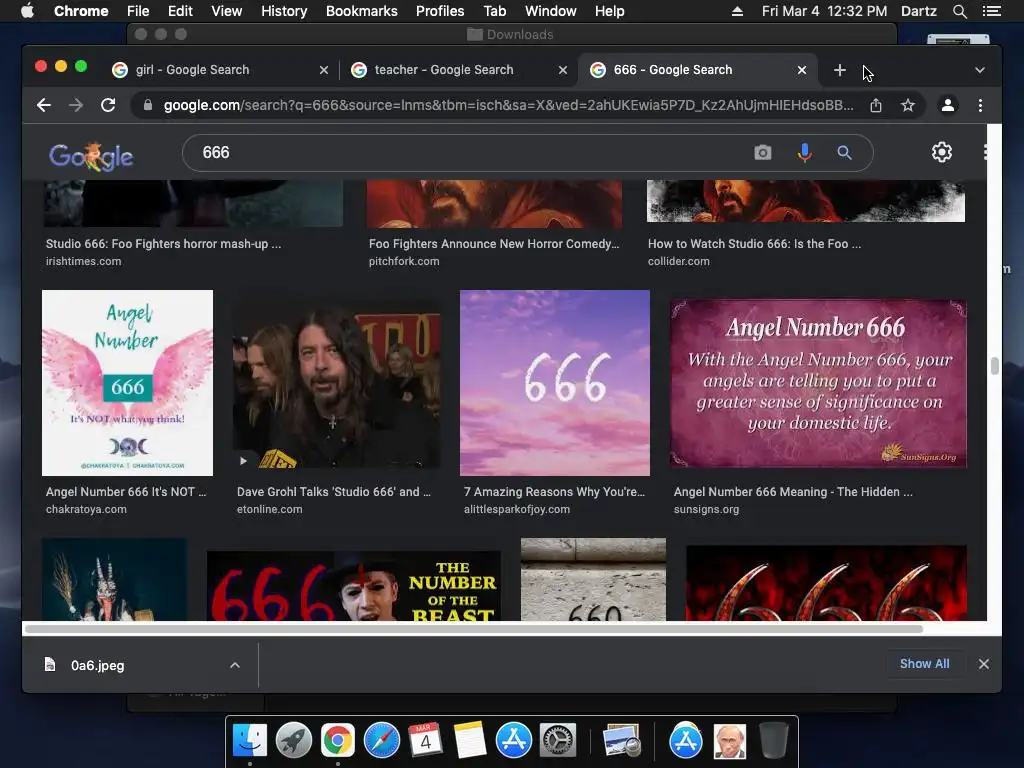The height and width of the screenshot is (768, 1024).
Task: Open Chrome from the Dock
Action: click(338, 741)
